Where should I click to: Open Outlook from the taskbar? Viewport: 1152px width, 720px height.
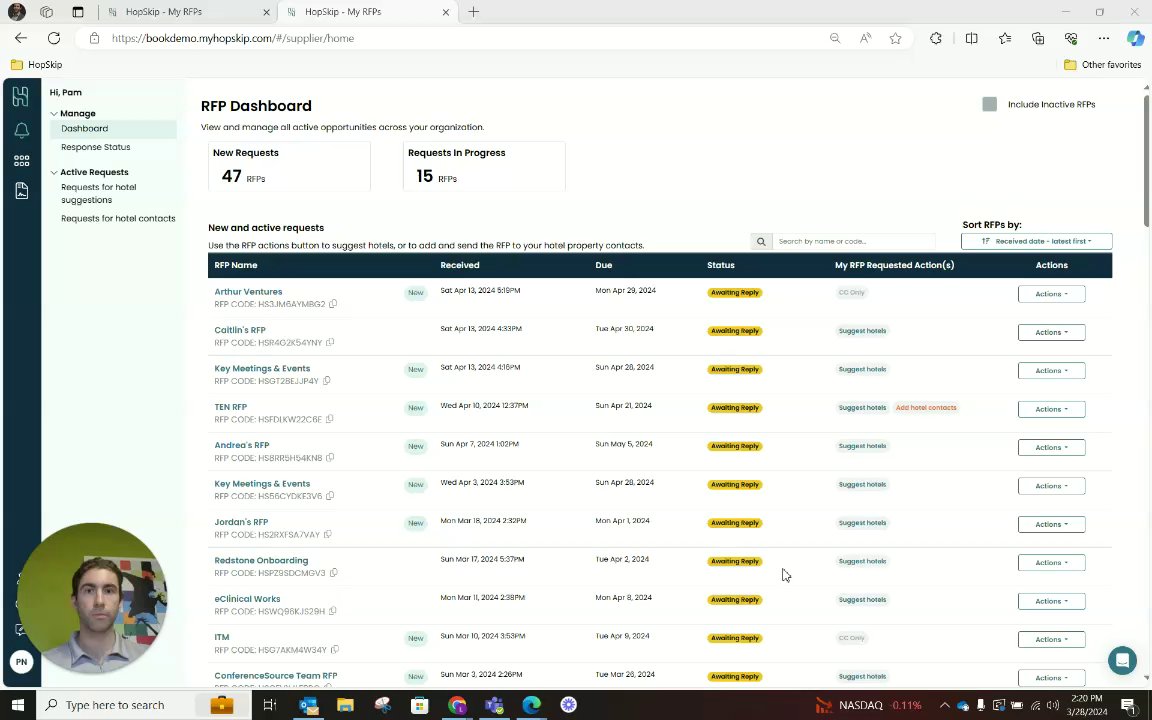point(309,705)
